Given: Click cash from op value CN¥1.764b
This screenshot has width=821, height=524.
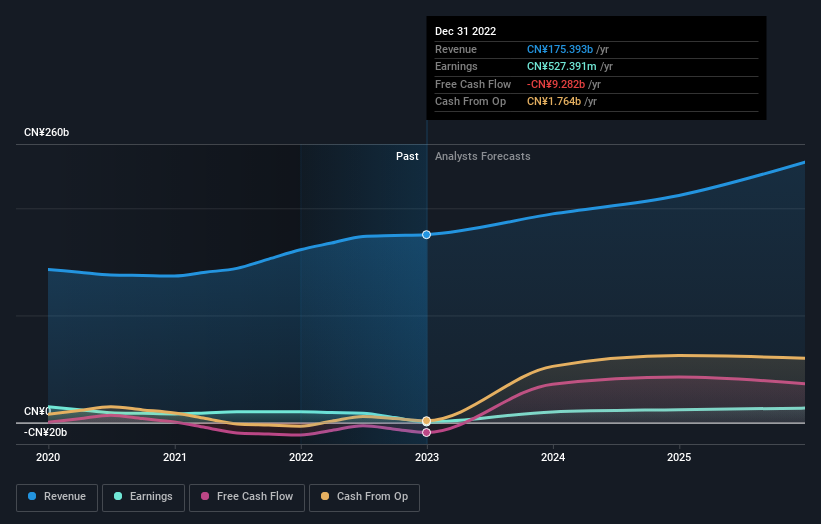Looking at the screenshot, I should tap(554, 102).
